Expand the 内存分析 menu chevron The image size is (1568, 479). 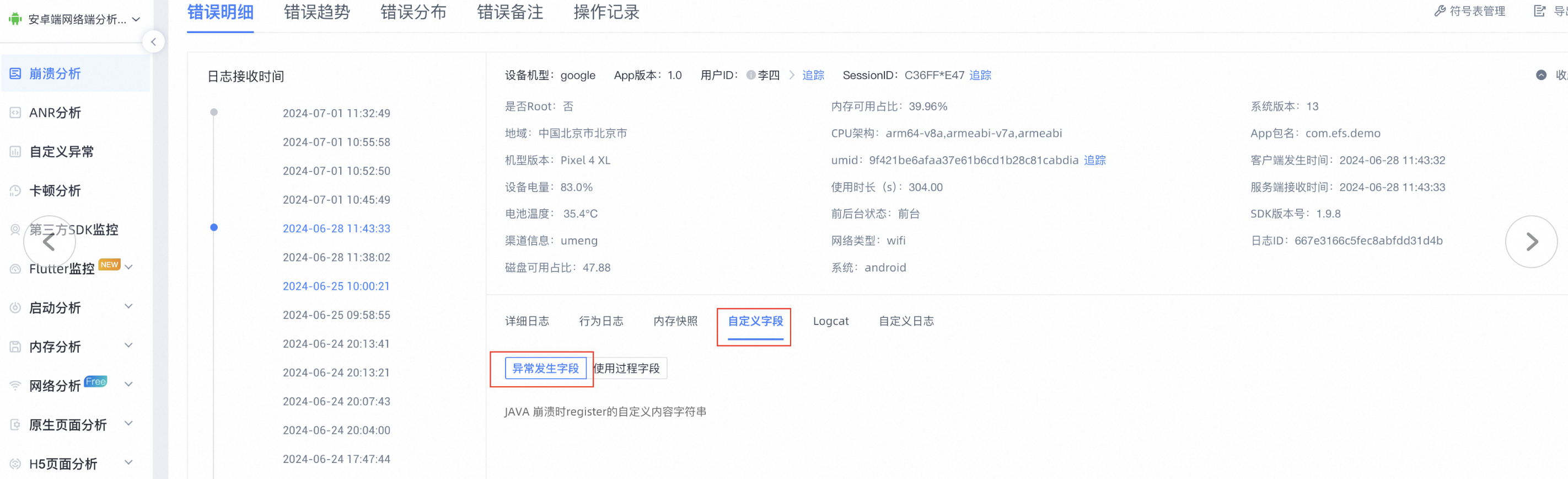point(129,345)
